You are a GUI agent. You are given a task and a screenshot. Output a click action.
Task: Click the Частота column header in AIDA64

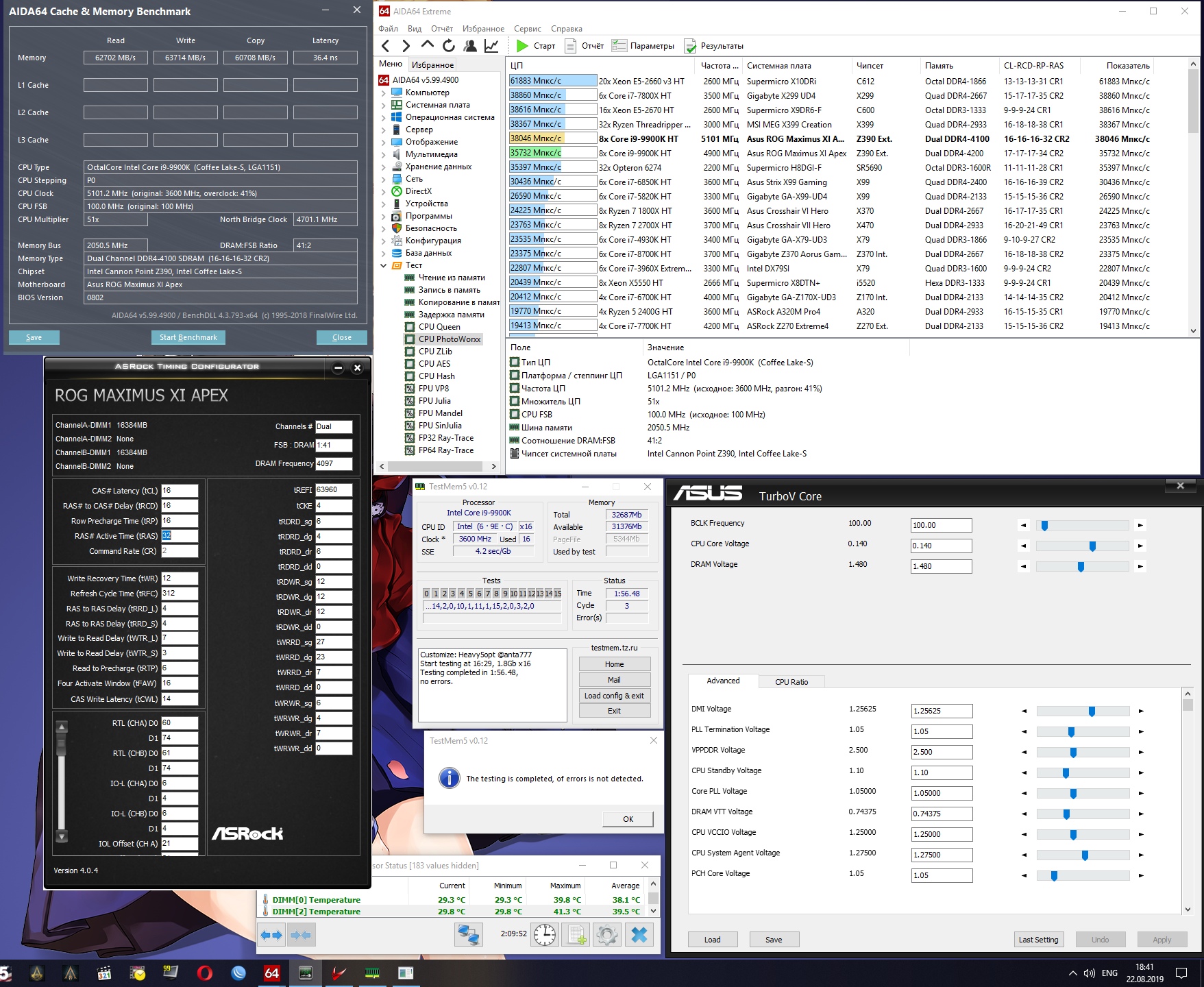pos(718,66)
